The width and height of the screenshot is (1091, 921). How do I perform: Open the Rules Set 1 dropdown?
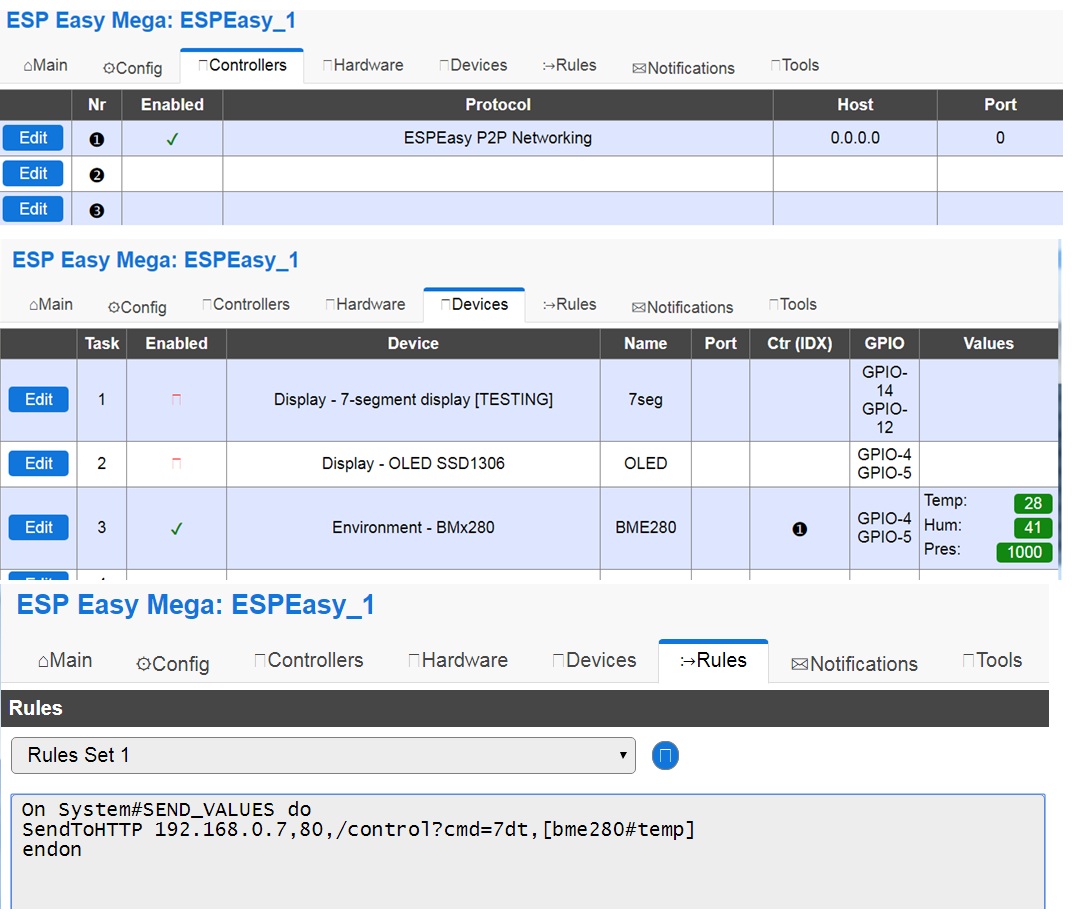[324, 755]
